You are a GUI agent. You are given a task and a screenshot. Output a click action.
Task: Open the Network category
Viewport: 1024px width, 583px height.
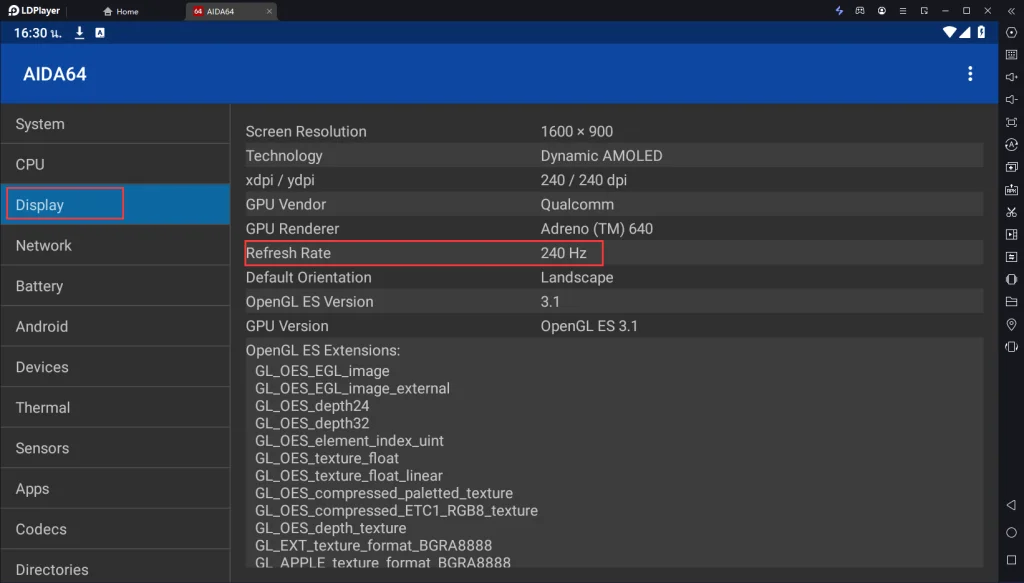[x=116, y=245]
